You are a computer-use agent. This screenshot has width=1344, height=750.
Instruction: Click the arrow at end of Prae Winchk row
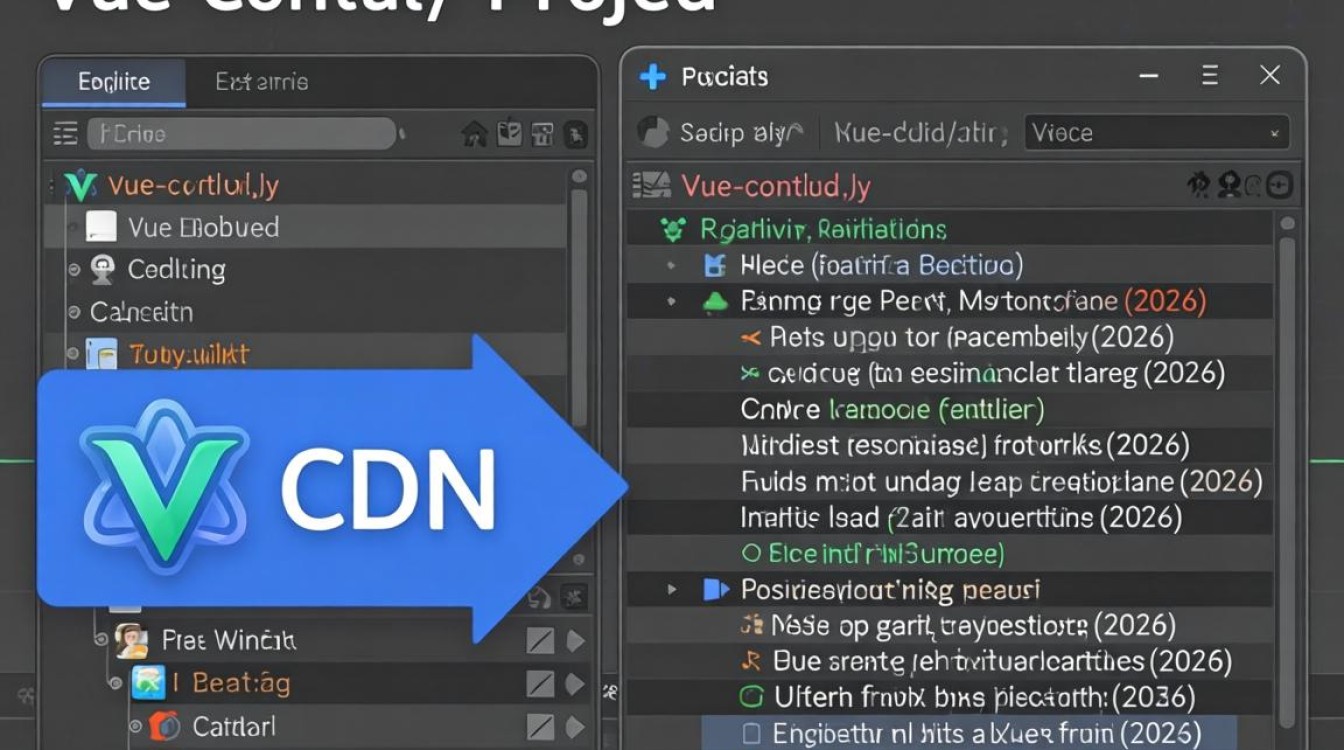pyautogui.click(x=576, y=640)
